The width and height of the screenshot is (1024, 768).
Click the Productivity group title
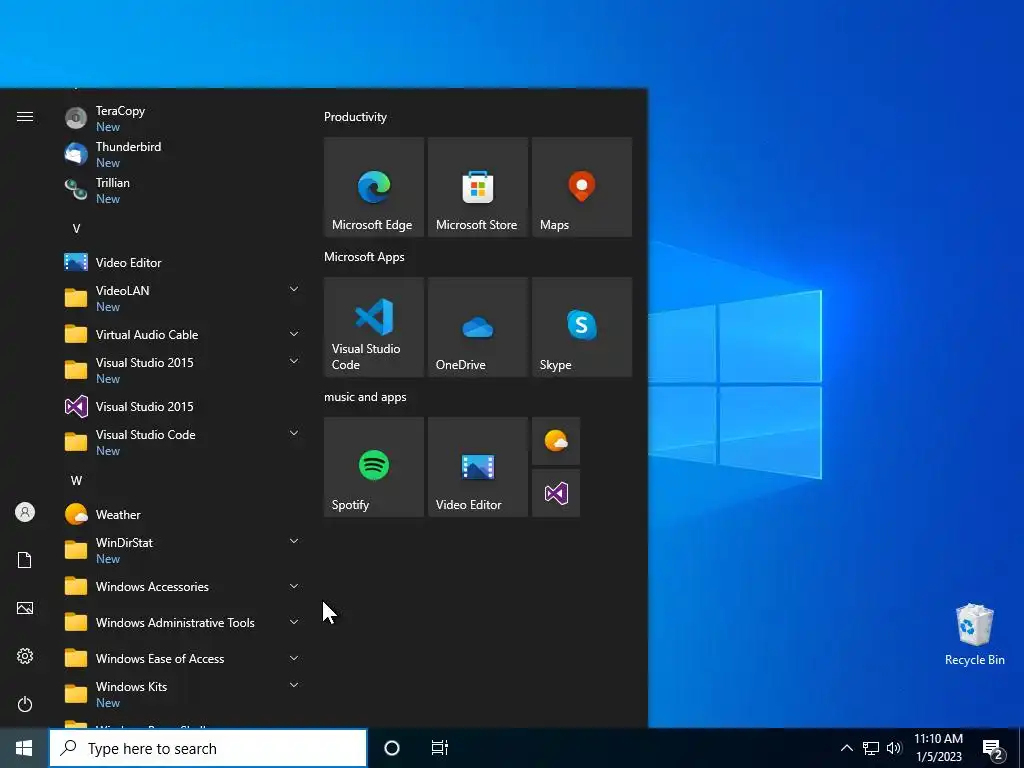tap(355, 117)
